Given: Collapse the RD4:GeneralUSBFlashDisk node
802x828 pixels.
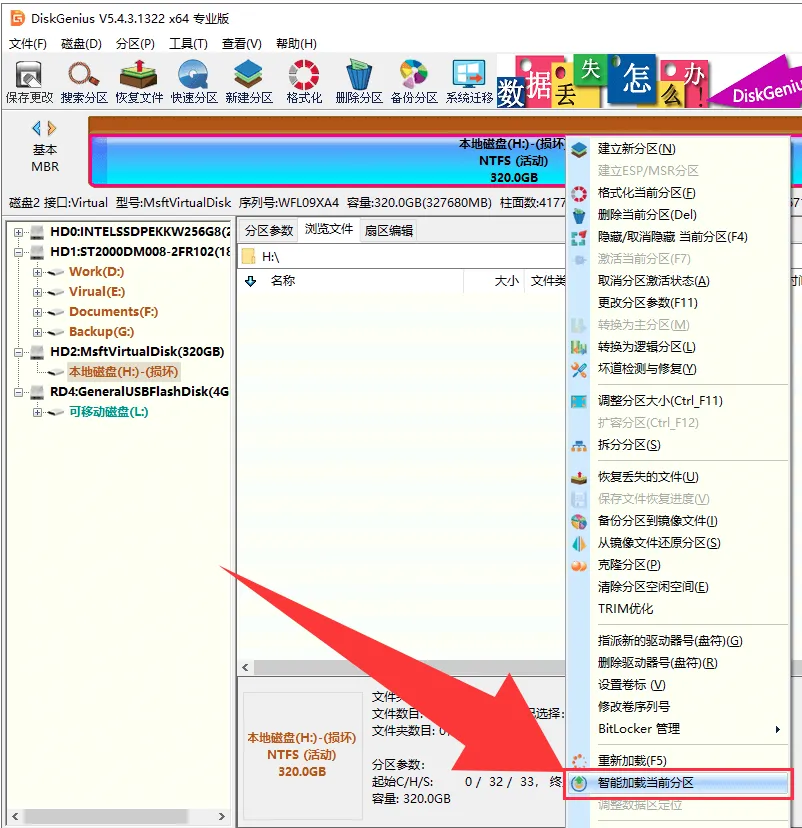Looking at the screenshot, I should [x=18, y=392].
